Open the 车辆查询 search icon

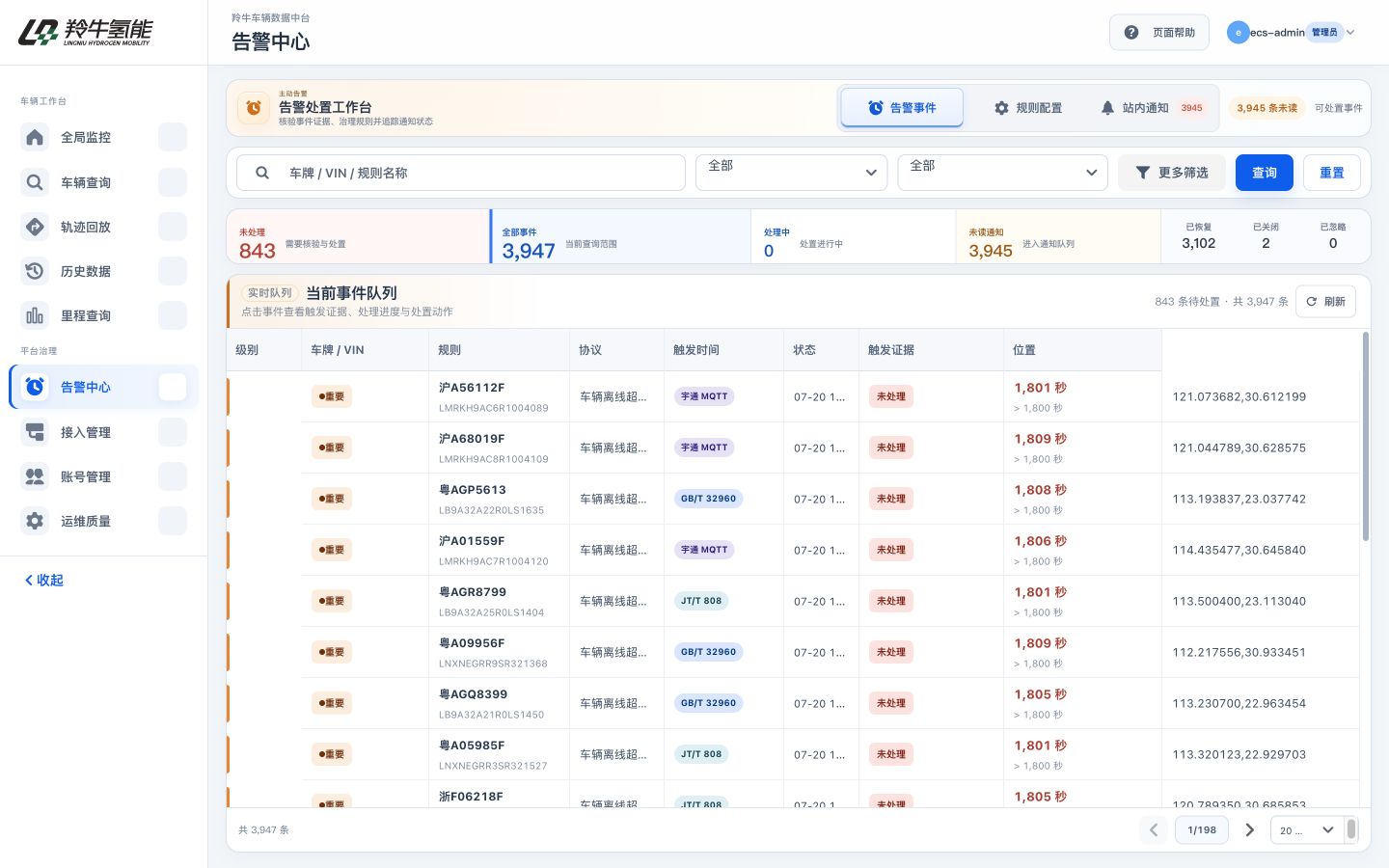click(35, 182)
